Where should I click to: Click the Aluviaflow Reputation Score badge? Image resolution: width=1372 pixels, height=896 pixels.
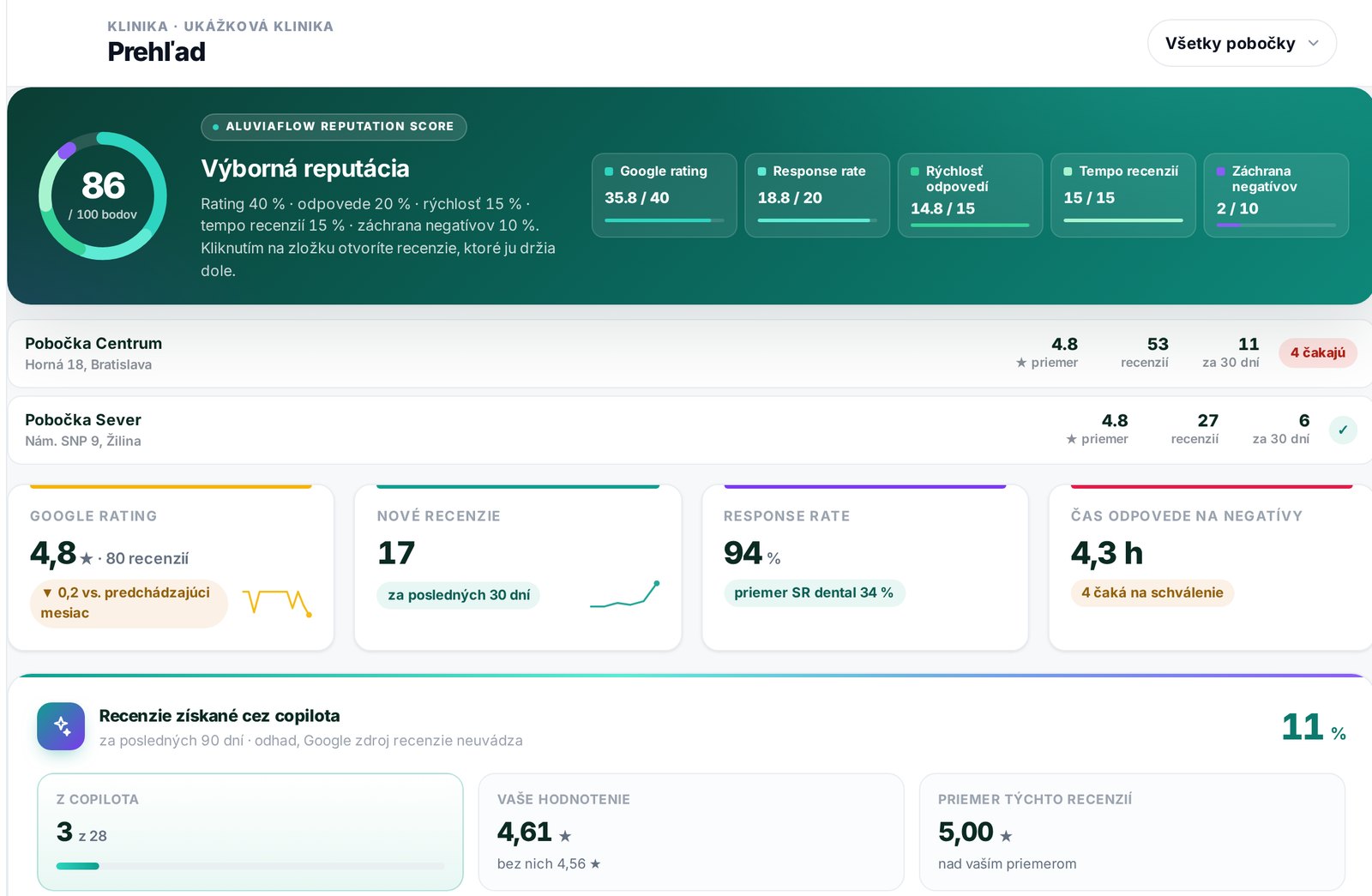point(334,127)
